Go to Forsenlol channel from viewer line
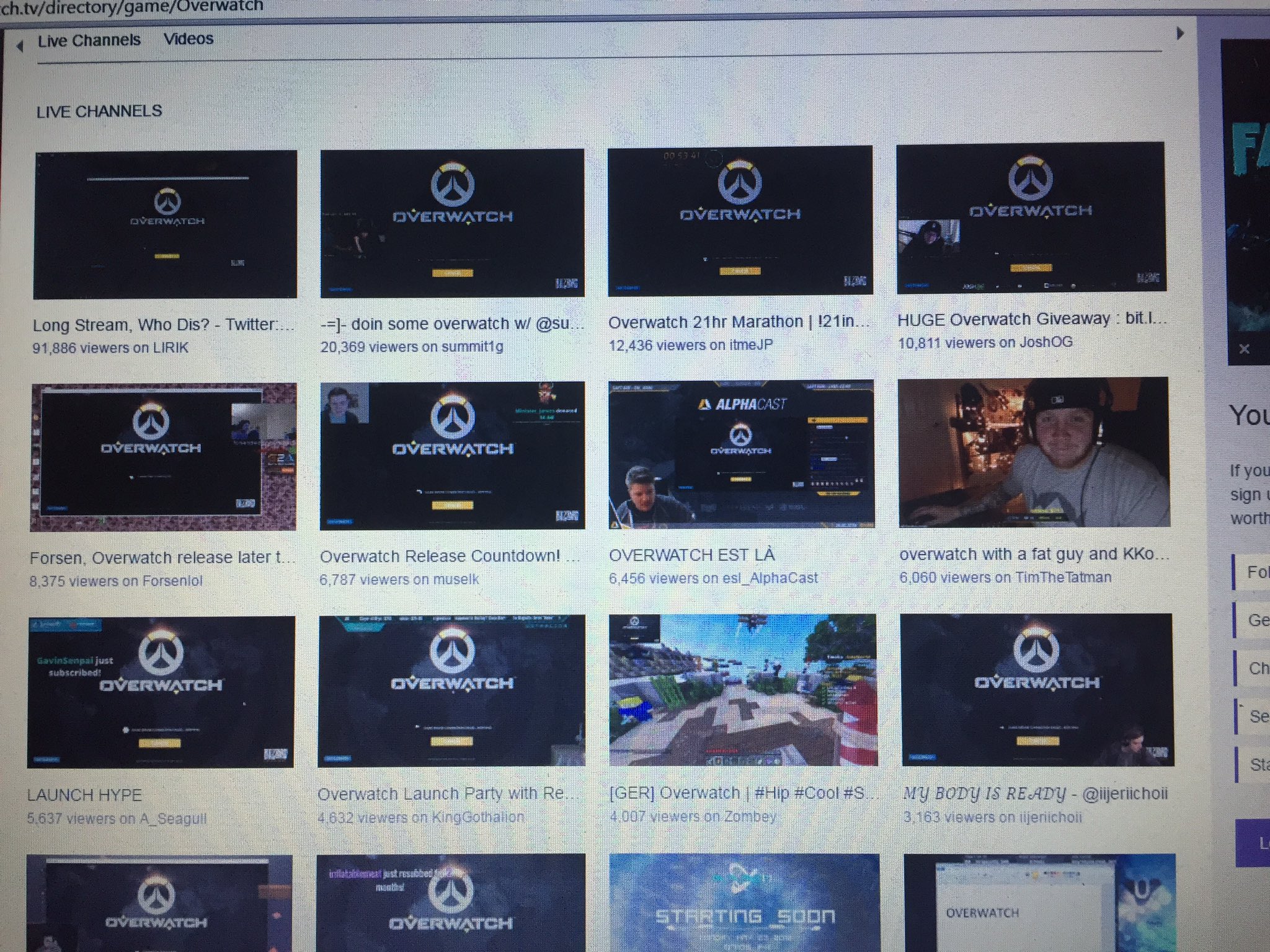The width and height of the screenshot is (1270, 952). click(x=116, y=581)
